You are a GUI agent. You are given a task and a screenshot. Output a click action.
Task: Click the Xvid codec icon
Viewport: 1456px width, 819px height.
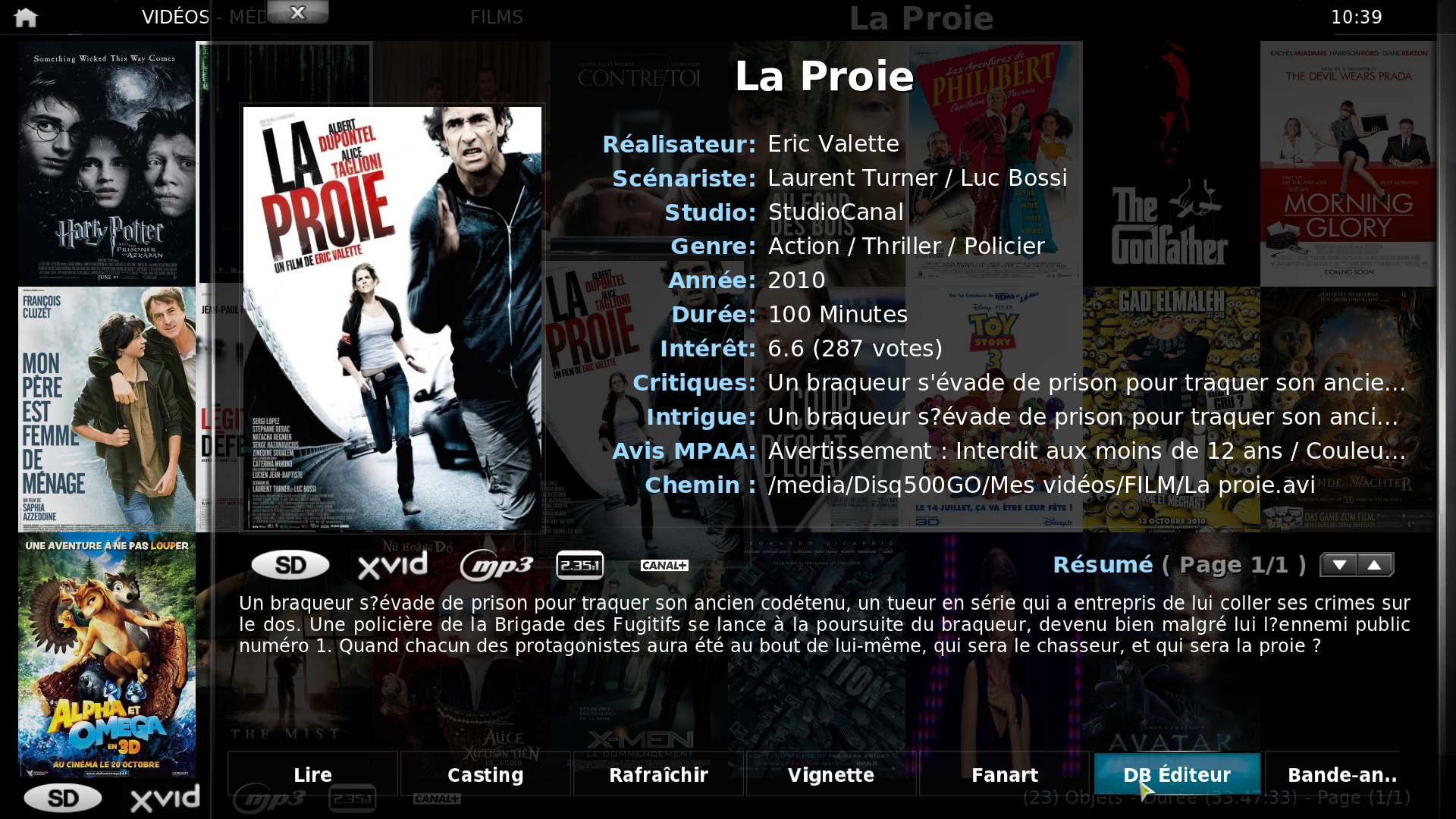(393, 565)
